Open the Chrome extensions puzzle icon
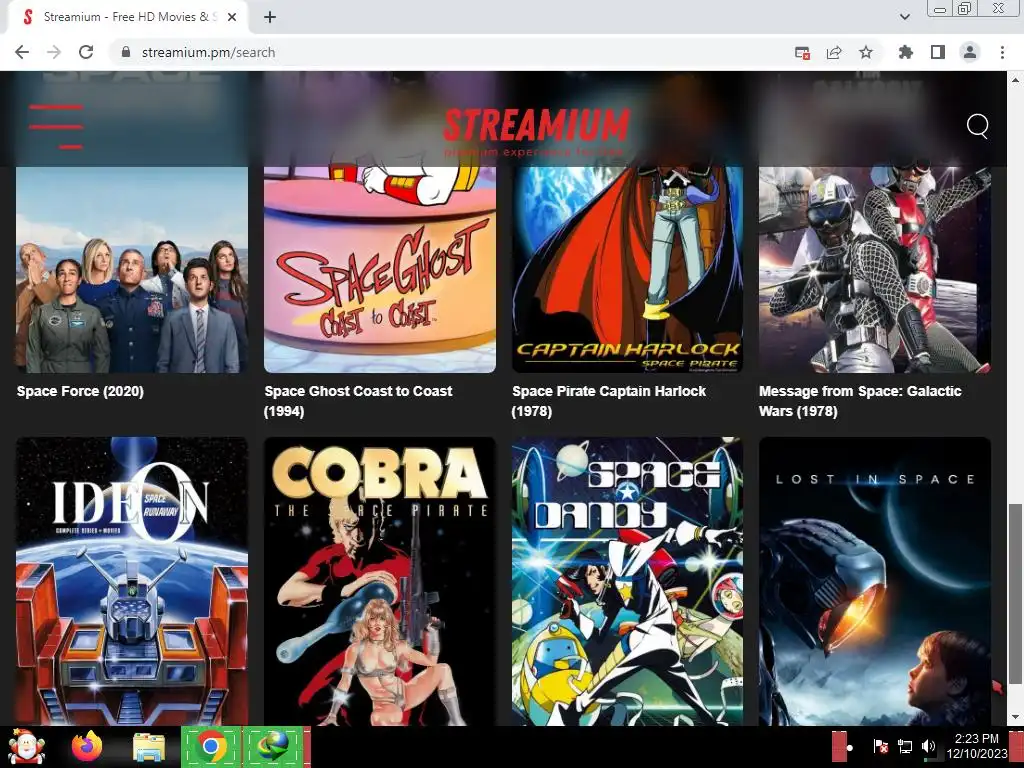The image size is (1024, 768). [906, 52]
